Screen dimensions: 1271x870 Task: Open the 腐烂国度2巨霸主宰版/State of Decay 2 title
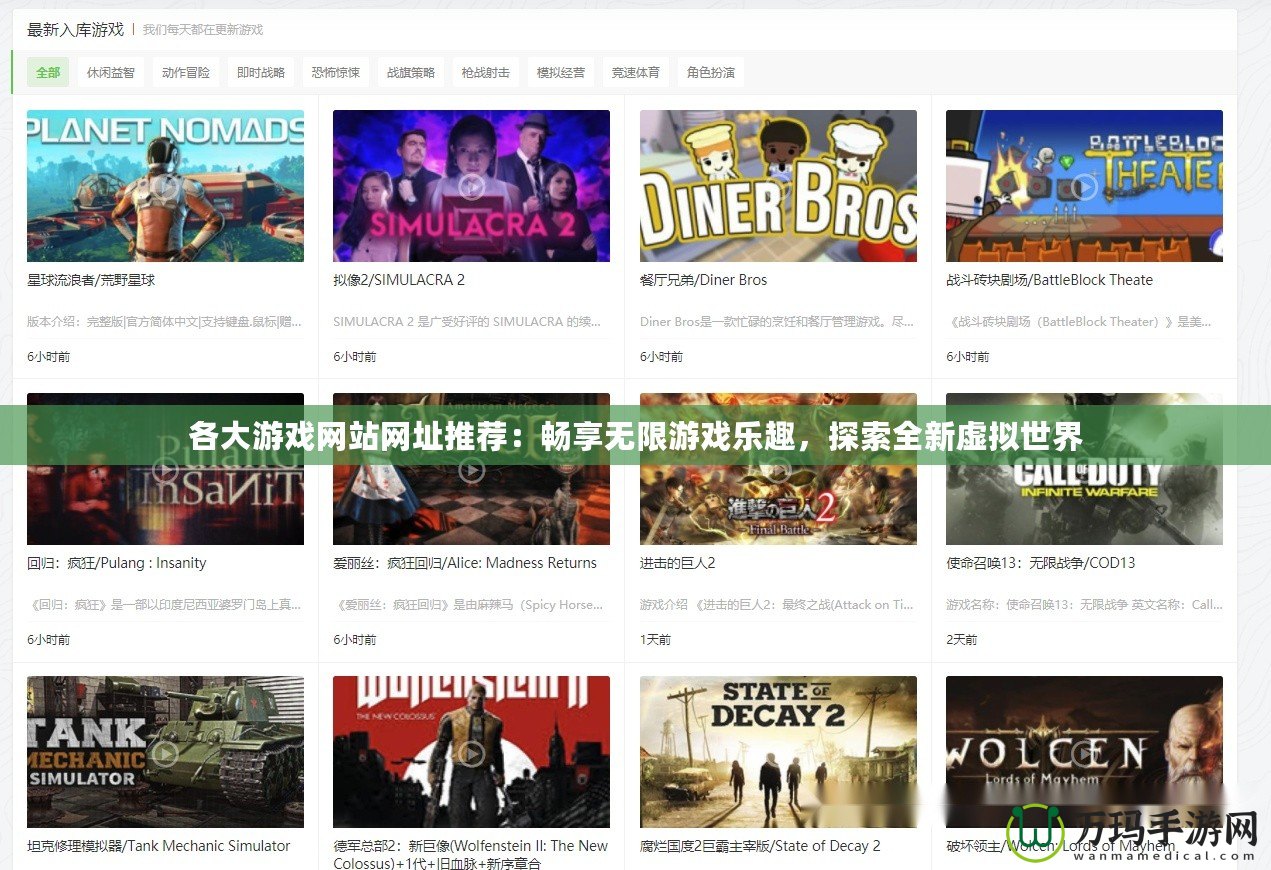tap(761, 846)
